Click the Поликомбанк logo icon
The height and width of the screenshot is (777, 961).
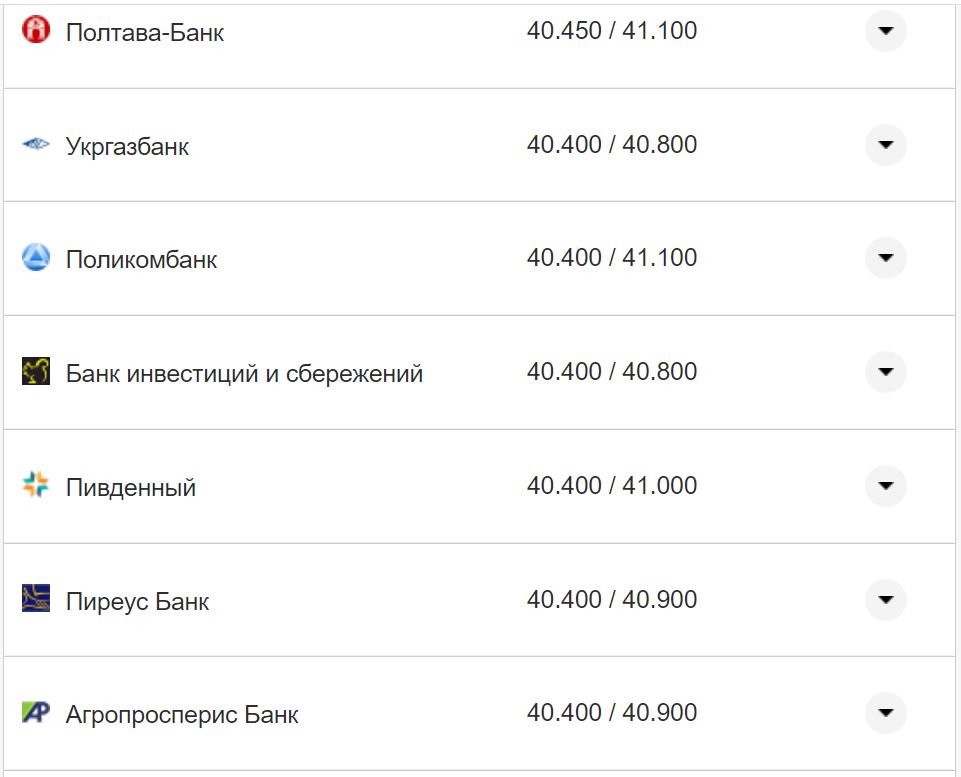pos(36,257)
